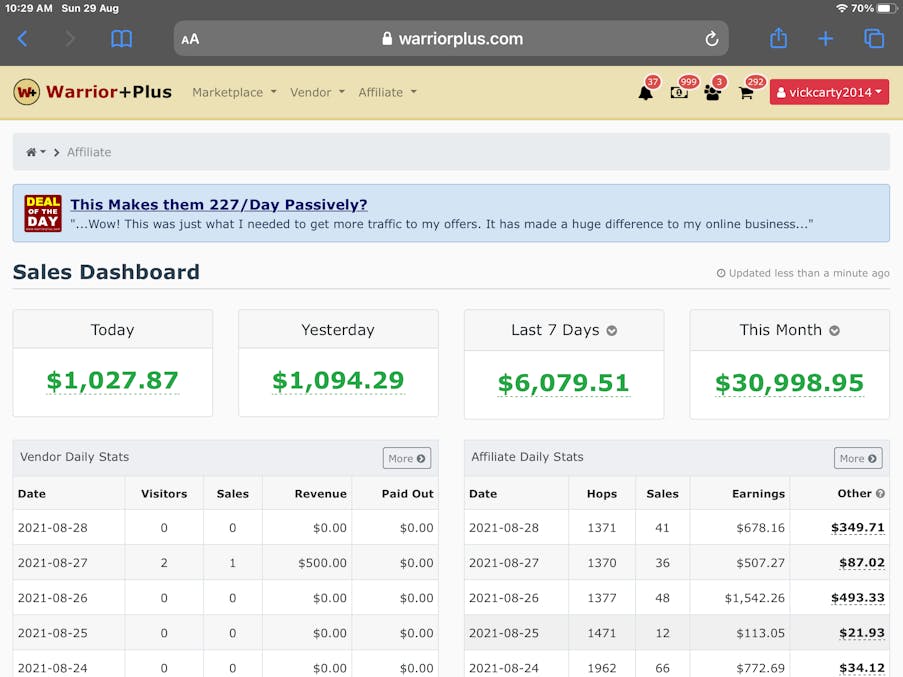Reload the warriorplus.com page
This screenshot has width=903, height=677.
click(x=712, y=39)
